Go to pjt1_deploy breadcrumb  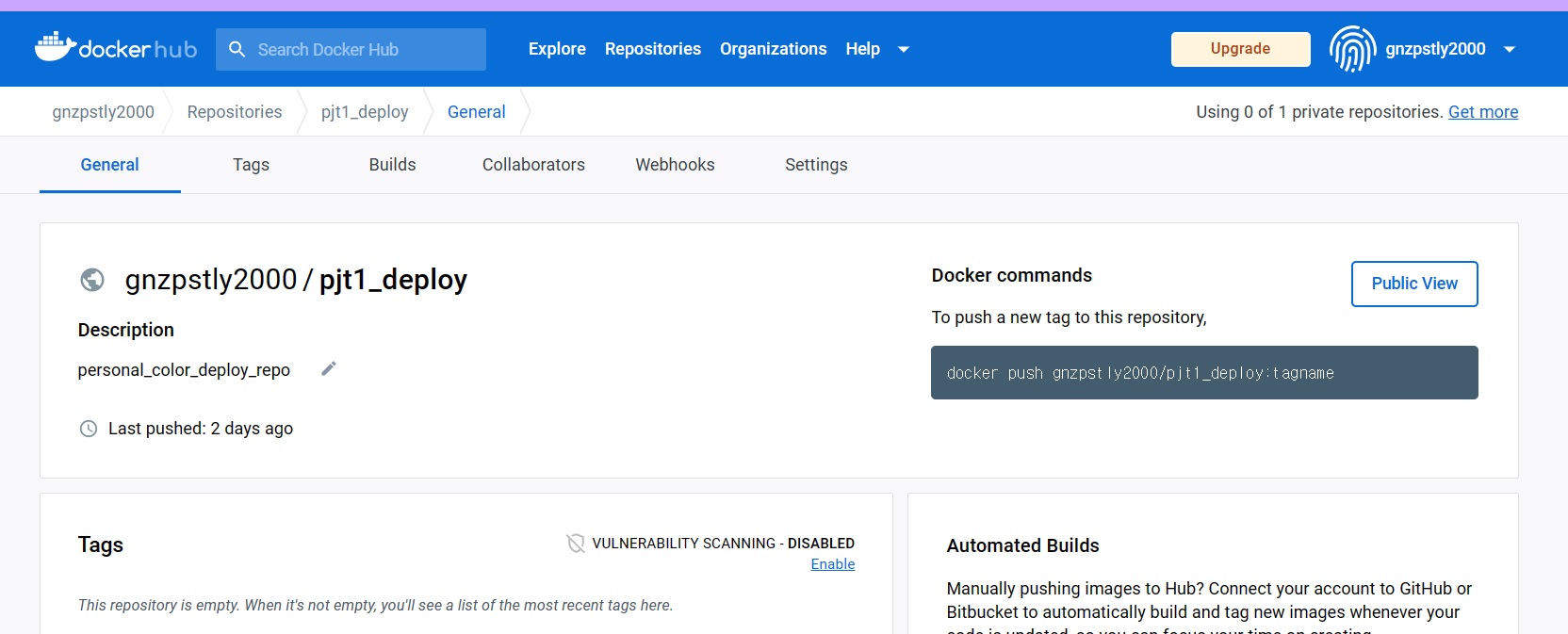tap(365, 112)
